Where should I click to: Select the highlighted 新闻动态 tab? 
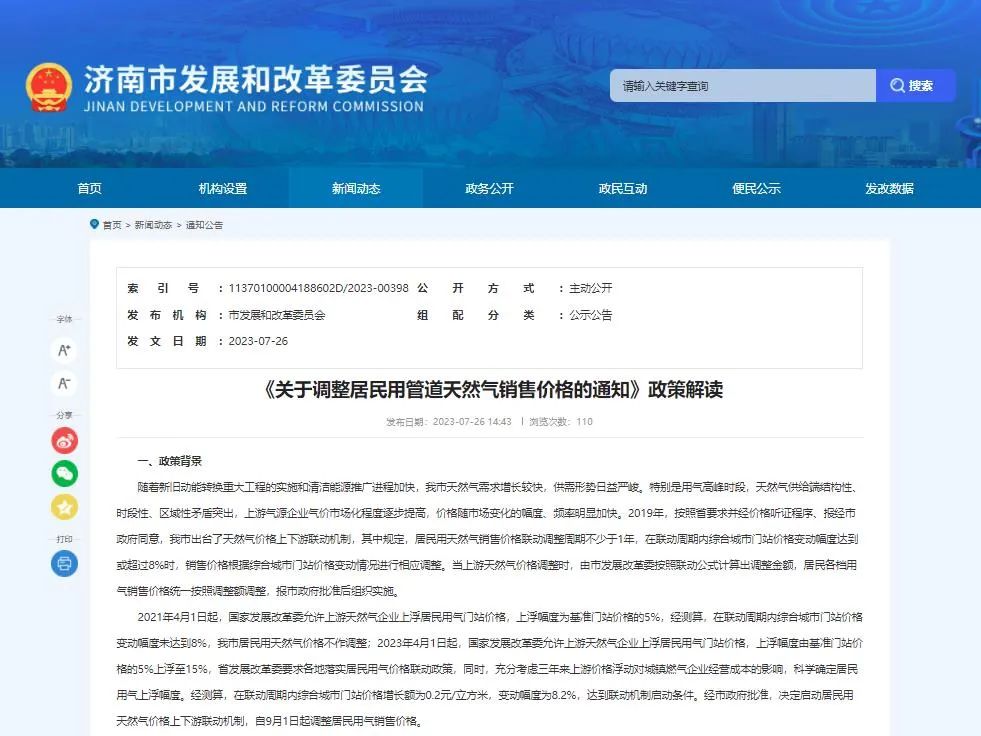tap(355, 188)
